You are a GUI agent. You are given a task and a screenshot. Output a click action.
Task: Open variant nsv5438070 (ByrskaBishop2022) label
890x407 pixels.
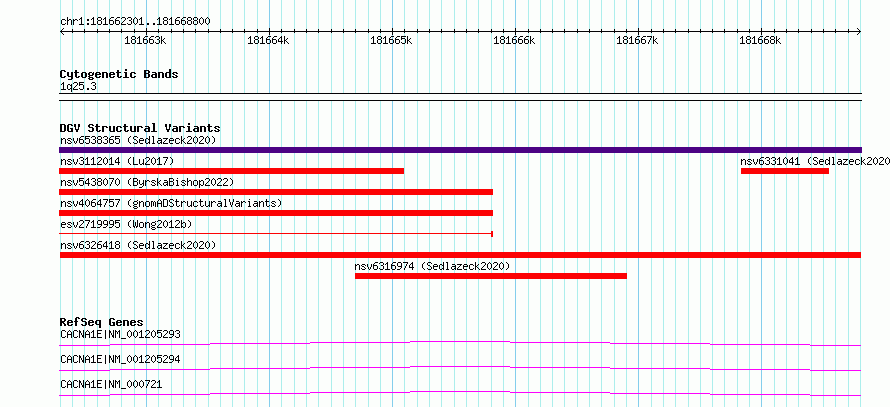point(146,182)
